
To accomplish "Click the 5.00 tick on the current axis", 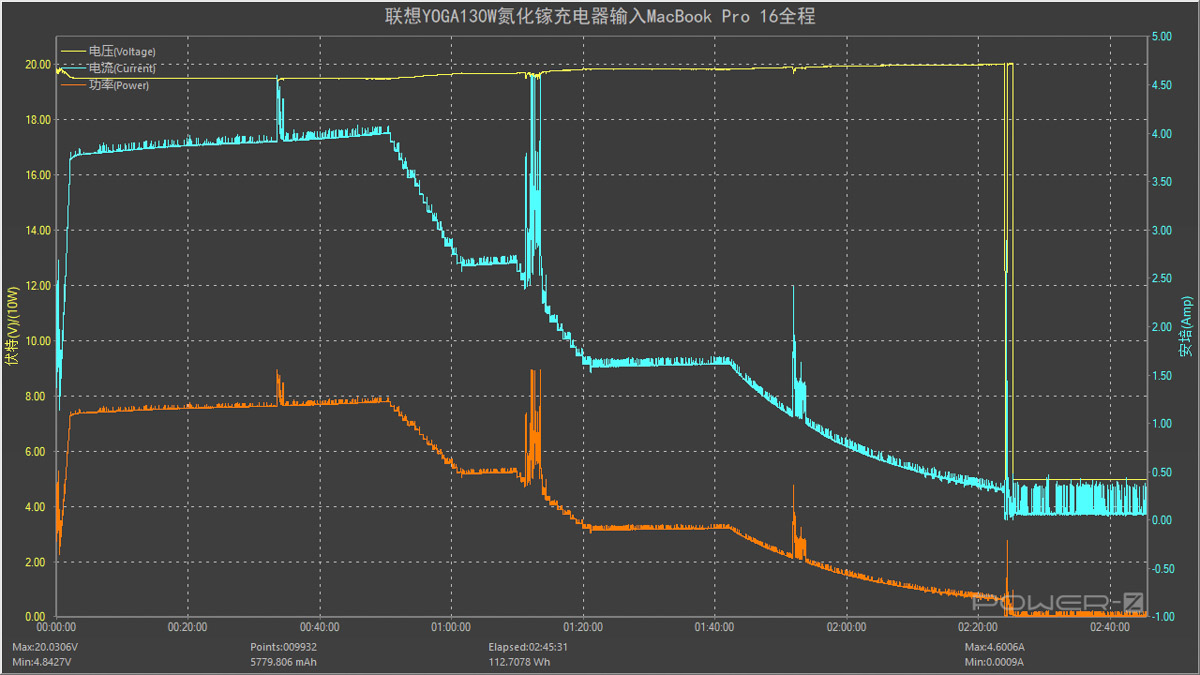I will (1161, 36).
